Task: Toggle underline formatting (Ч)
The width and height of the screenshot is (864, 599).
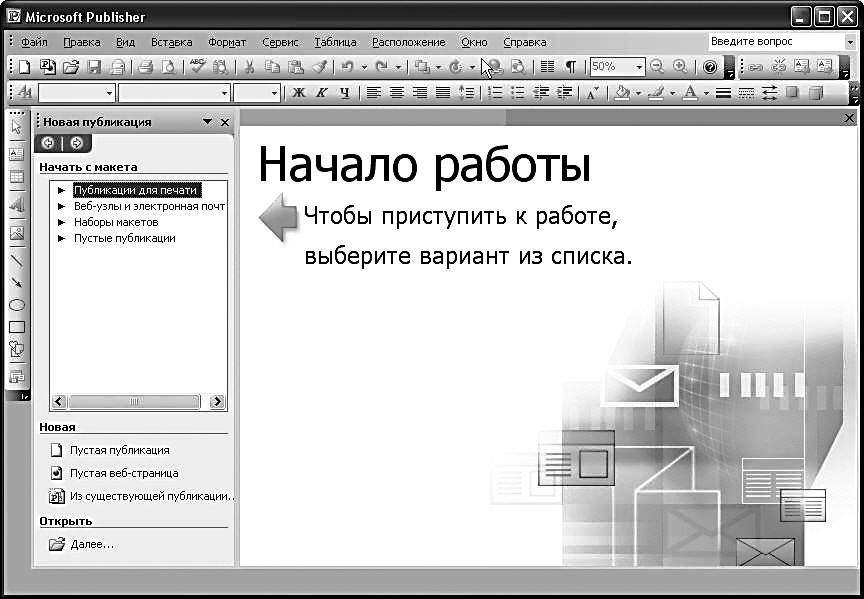Action: pos(344,93)
